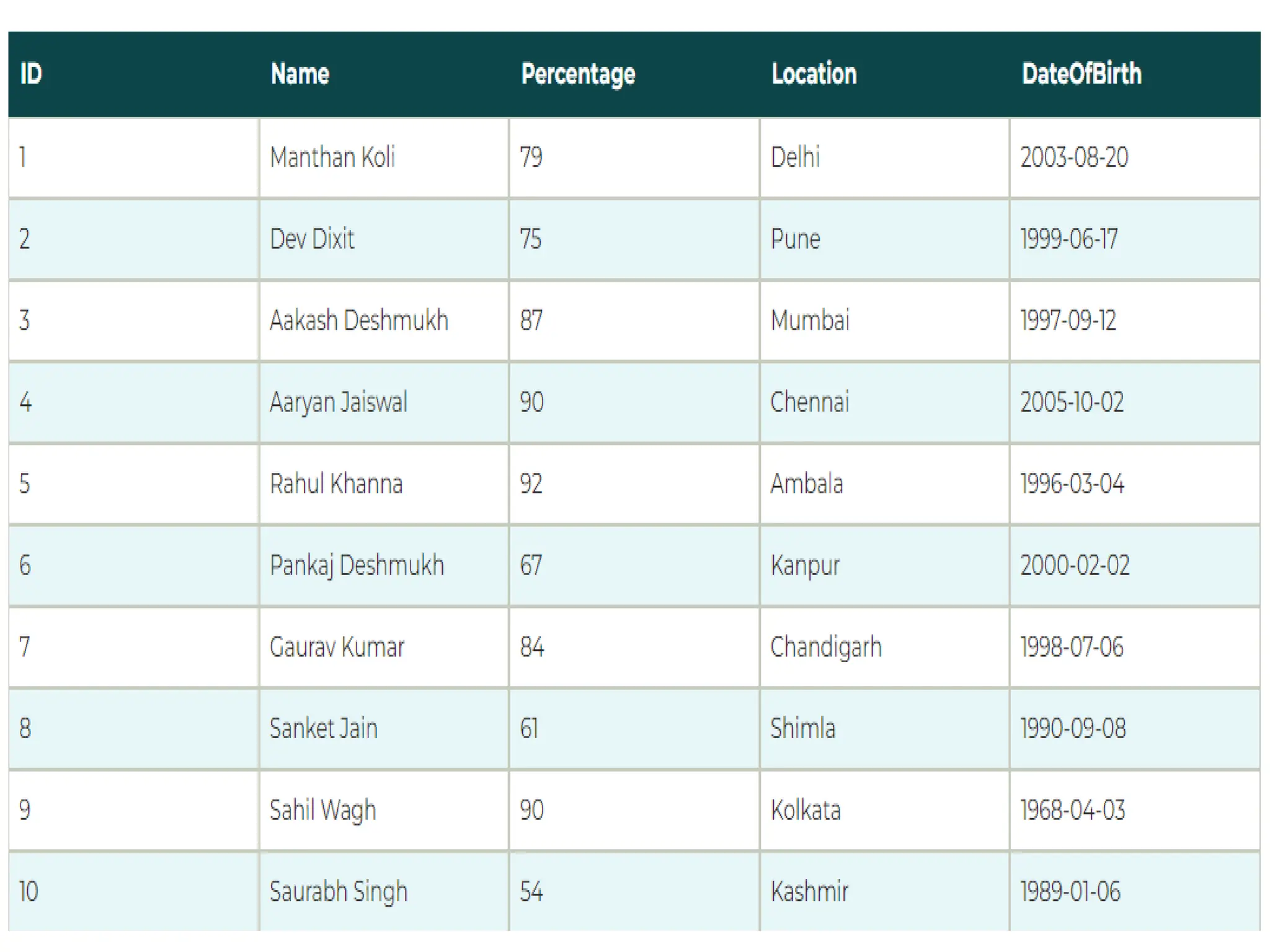Click the Aakash Deshmukh cell
The image size is (1270, 952).
click(x=358, y=321)
